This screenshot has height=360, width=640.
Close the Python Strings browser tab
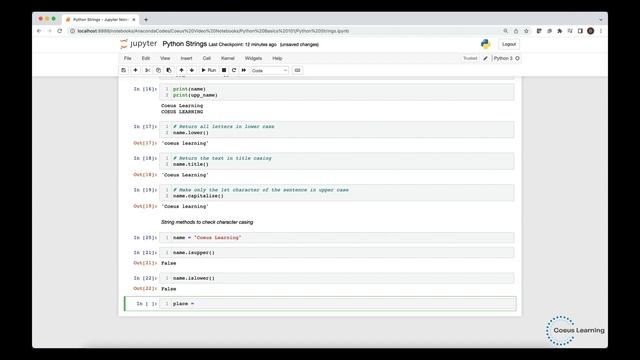[x=133, y=20]
